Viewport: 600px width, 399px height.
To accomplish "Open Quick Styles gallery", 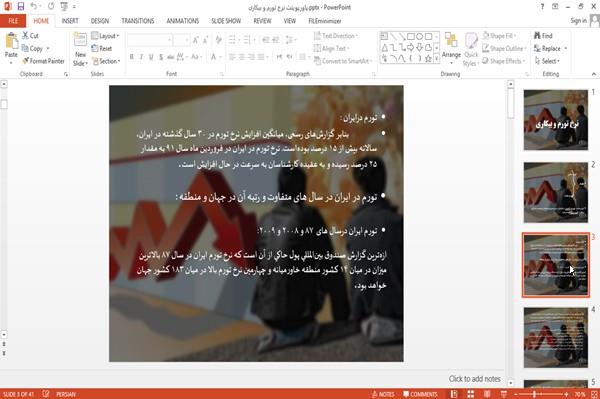I will pos(471,49).
